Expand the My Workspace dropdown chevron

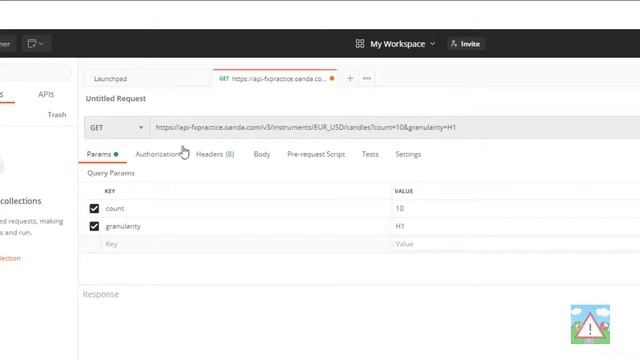[x=433, y=44]
